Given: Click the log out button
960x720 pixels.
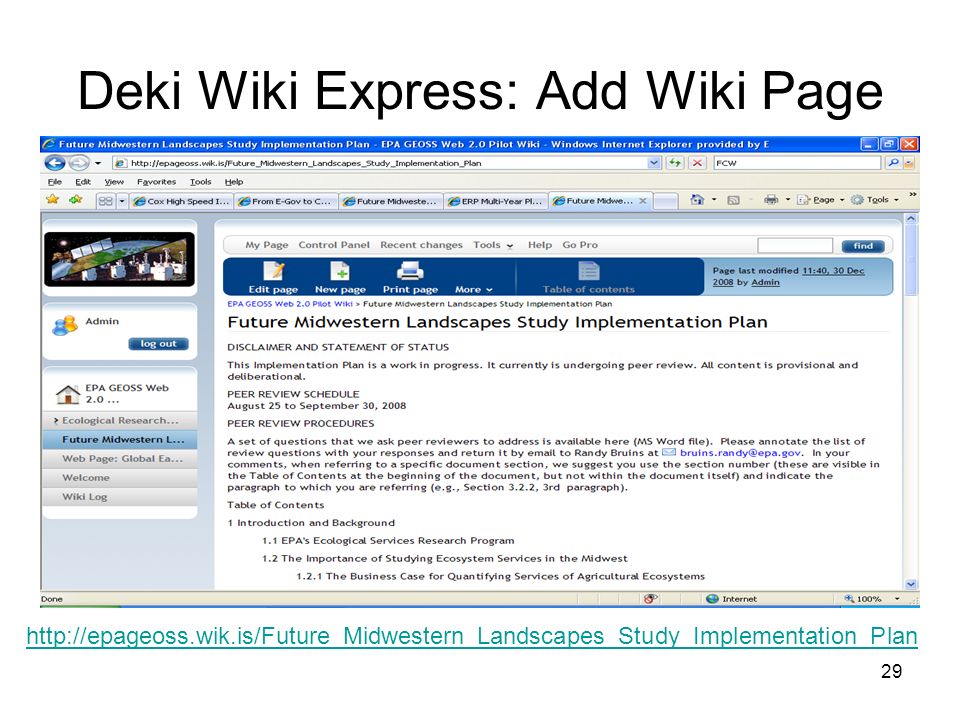Looking at the screenshot, I should tap(159, 343).
